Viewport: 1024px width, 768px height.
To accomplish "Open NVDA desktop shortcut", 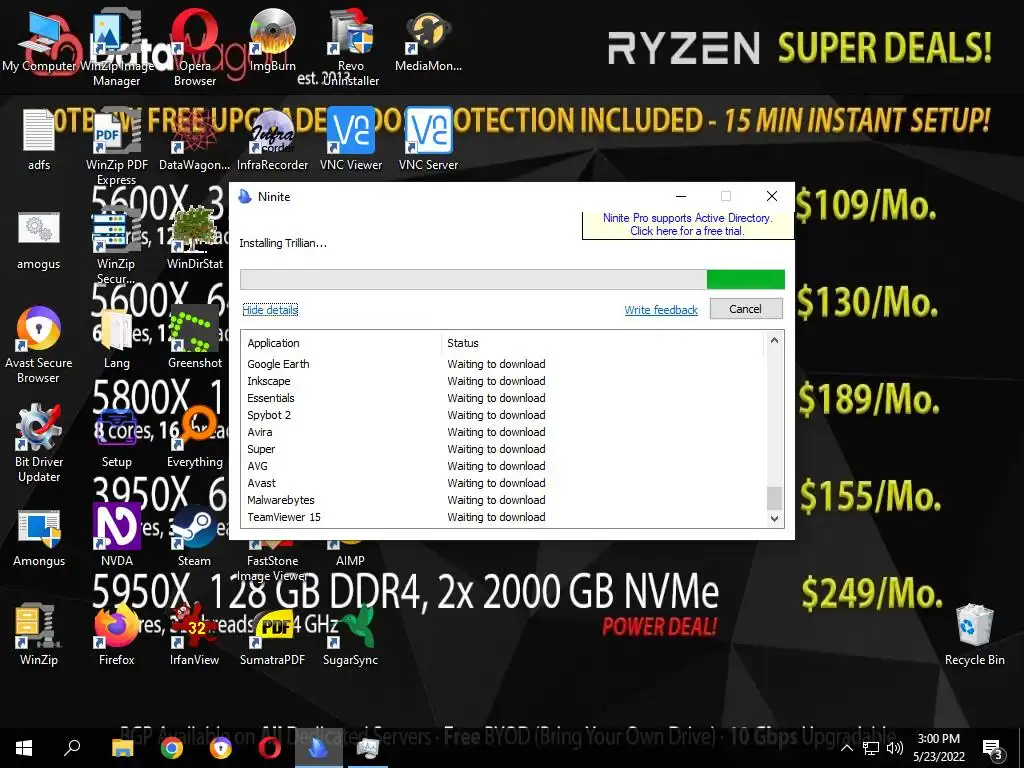I will coord(116,536).
